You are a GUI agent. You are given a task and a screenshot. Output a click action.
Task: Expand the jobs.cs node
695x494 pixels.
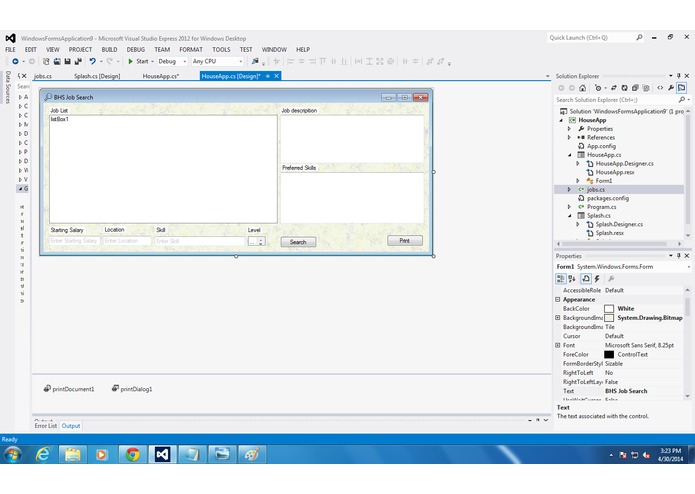tap(570, 190)
